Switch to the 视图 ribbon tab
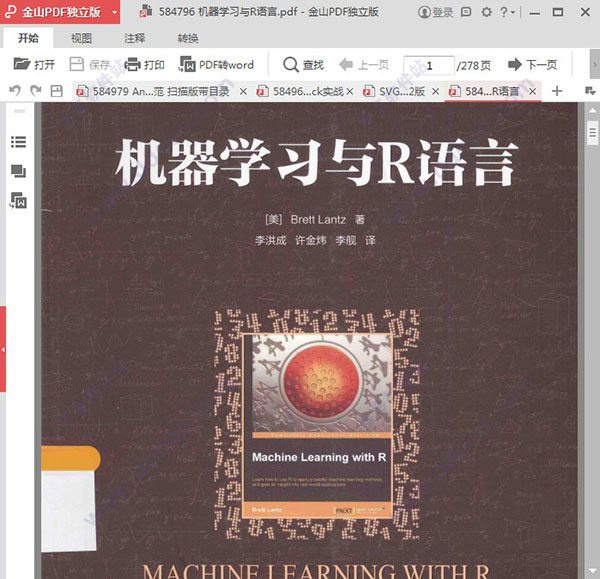The height and width of the screenshot is (579, 600). (x=82, y=38)
